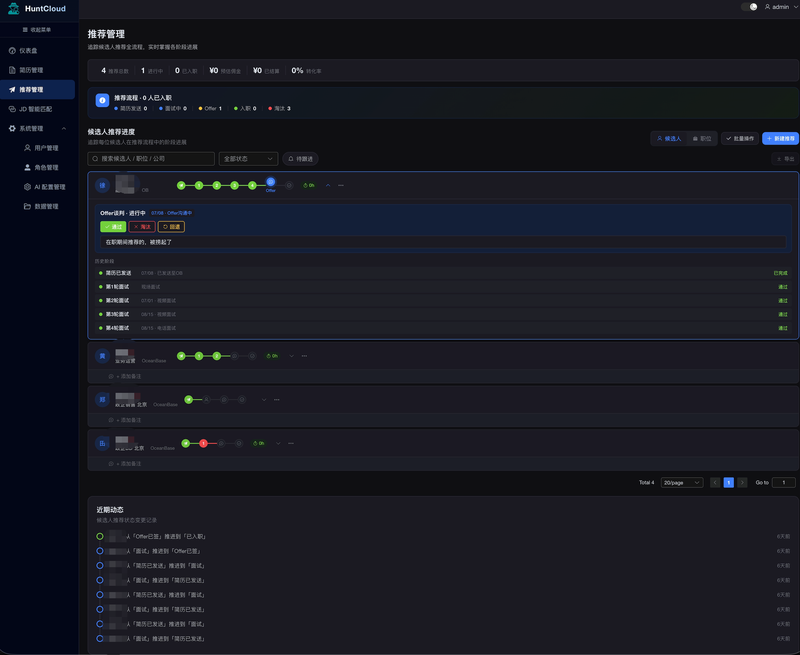Click the note field reading 在职期间推荐的

tap(443, 242)
